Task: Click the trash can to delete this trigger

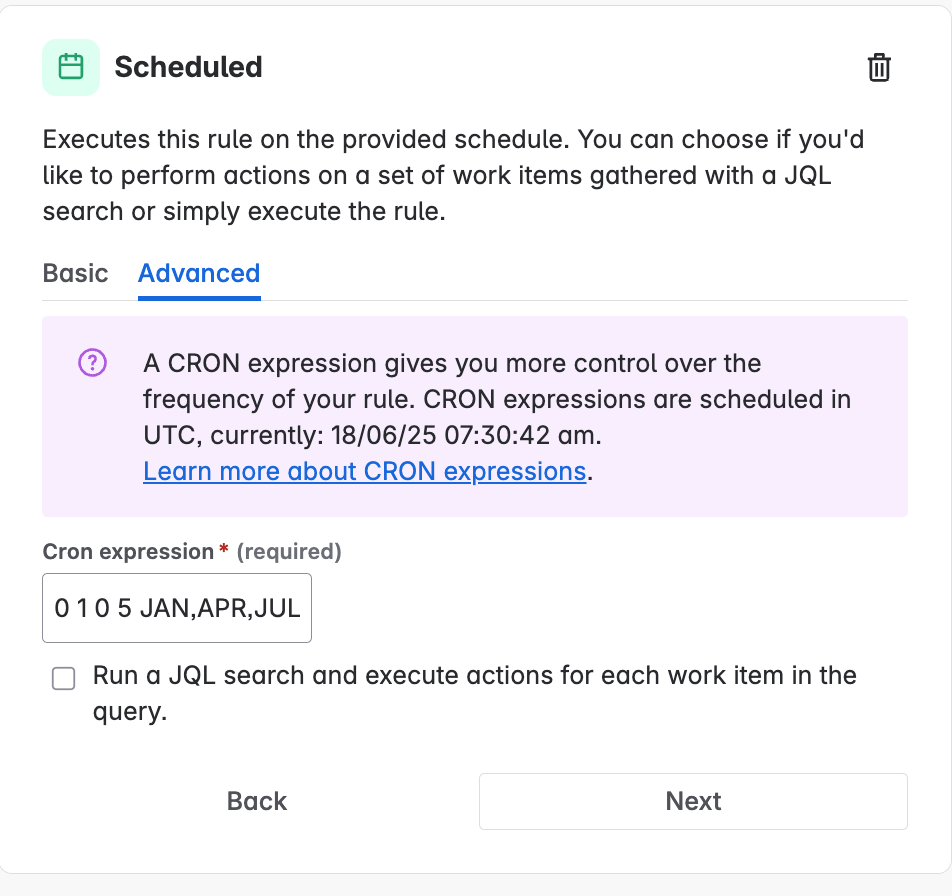Action: [879, 67]
